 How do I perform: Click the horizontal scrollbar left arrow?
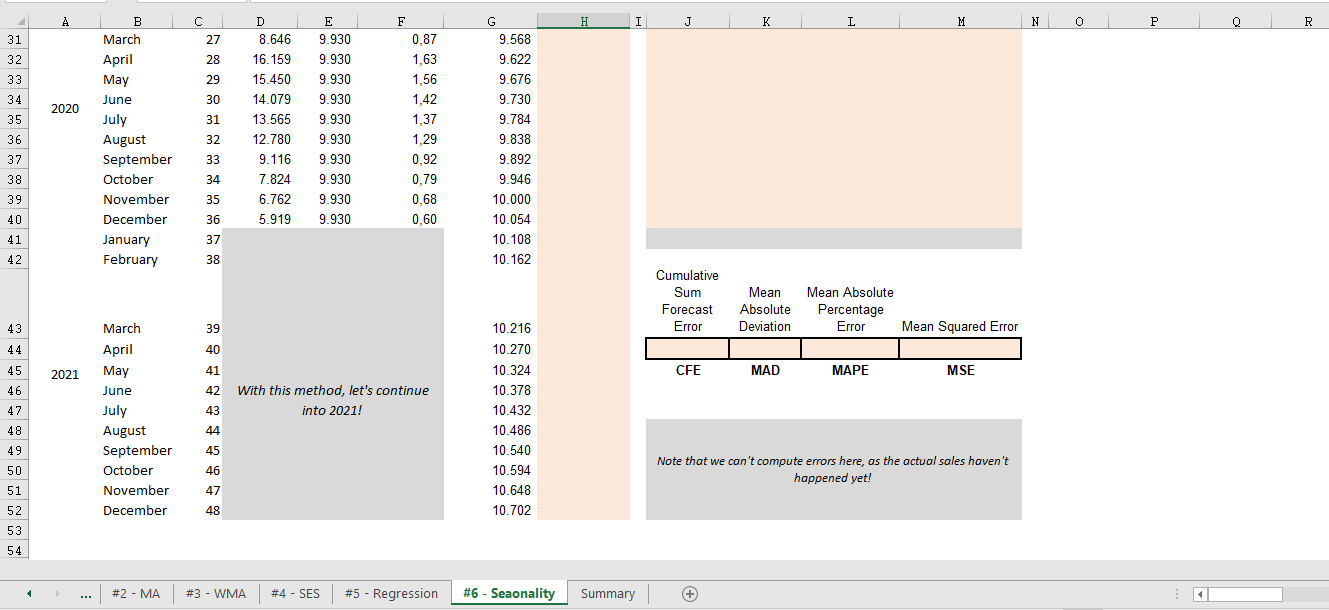click(1198, 593)
